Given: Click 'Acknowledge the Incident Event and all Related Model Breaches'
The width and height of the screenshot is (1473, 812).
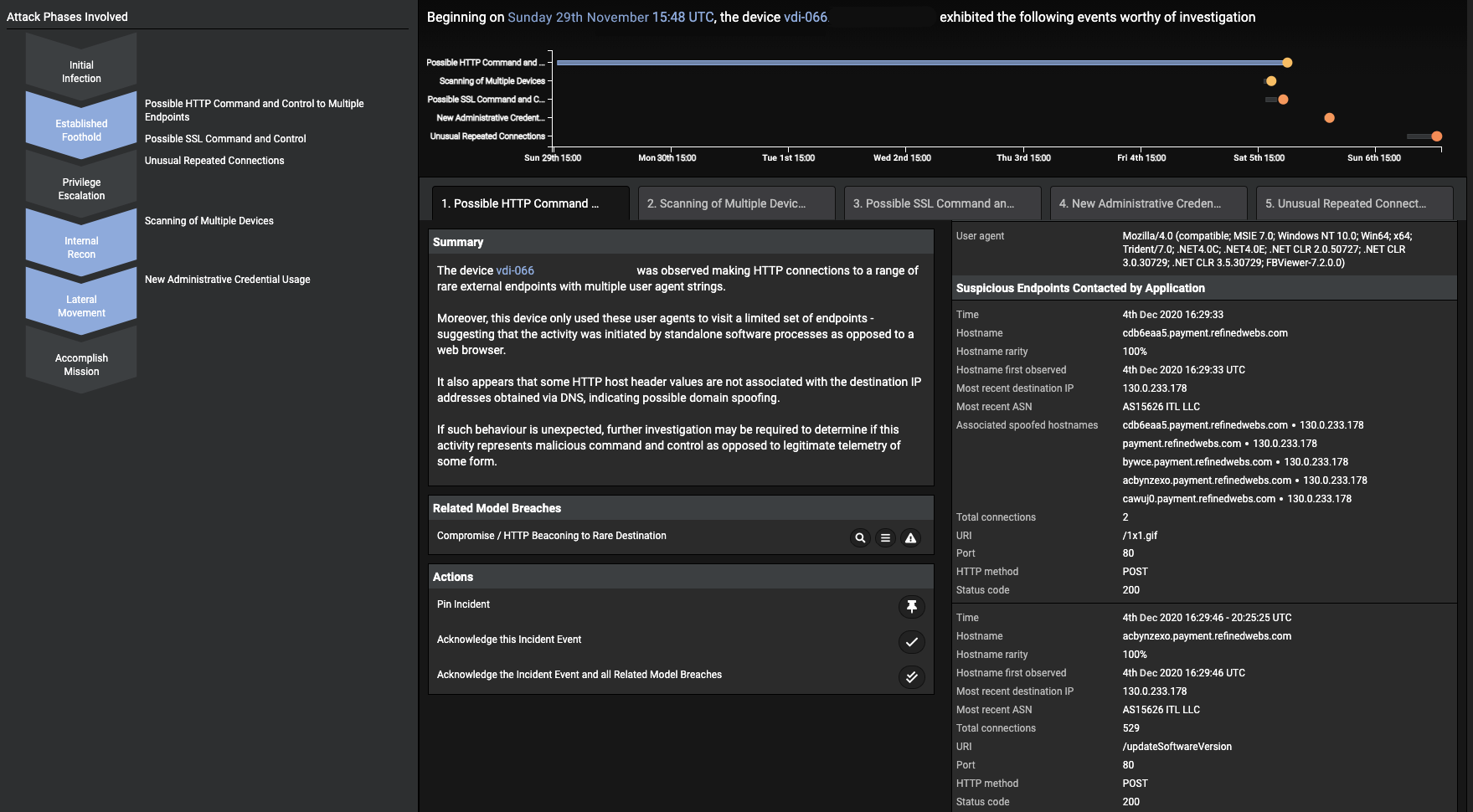Looking at the screenshot, I should pos(579,675).
